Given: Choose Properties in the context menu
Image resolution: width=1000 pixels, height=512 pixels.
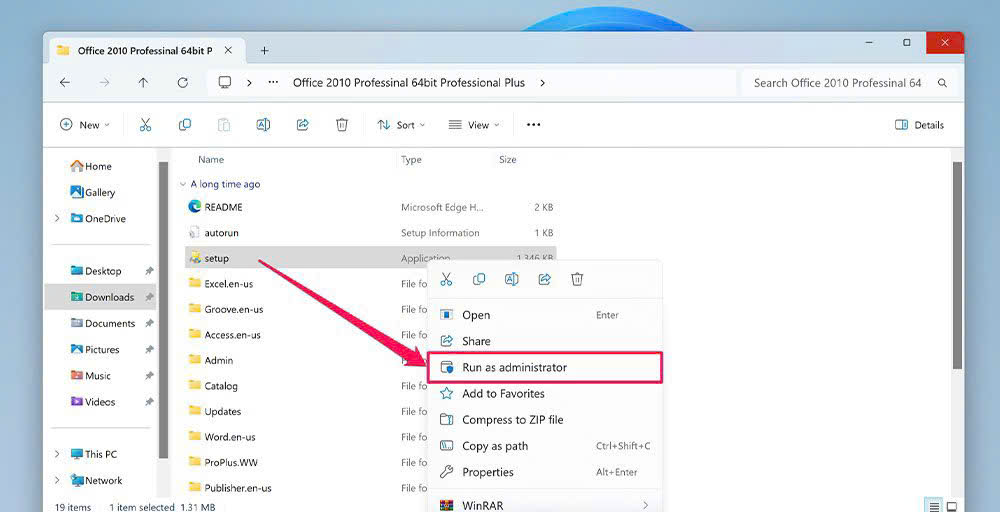Looking at the screenshot, I should [x=487, y=472].
